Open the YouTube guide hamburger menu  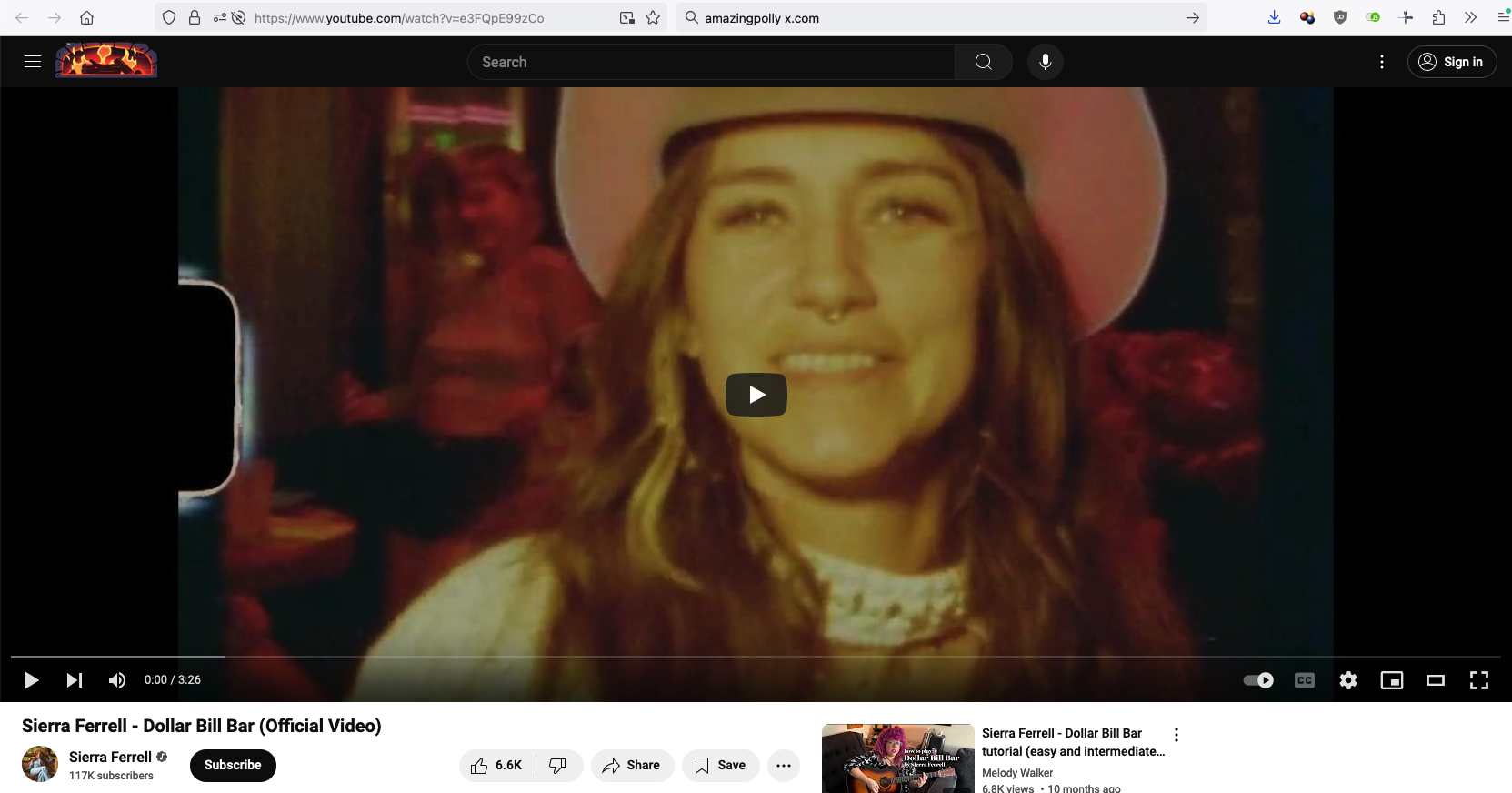coord(33,62)
